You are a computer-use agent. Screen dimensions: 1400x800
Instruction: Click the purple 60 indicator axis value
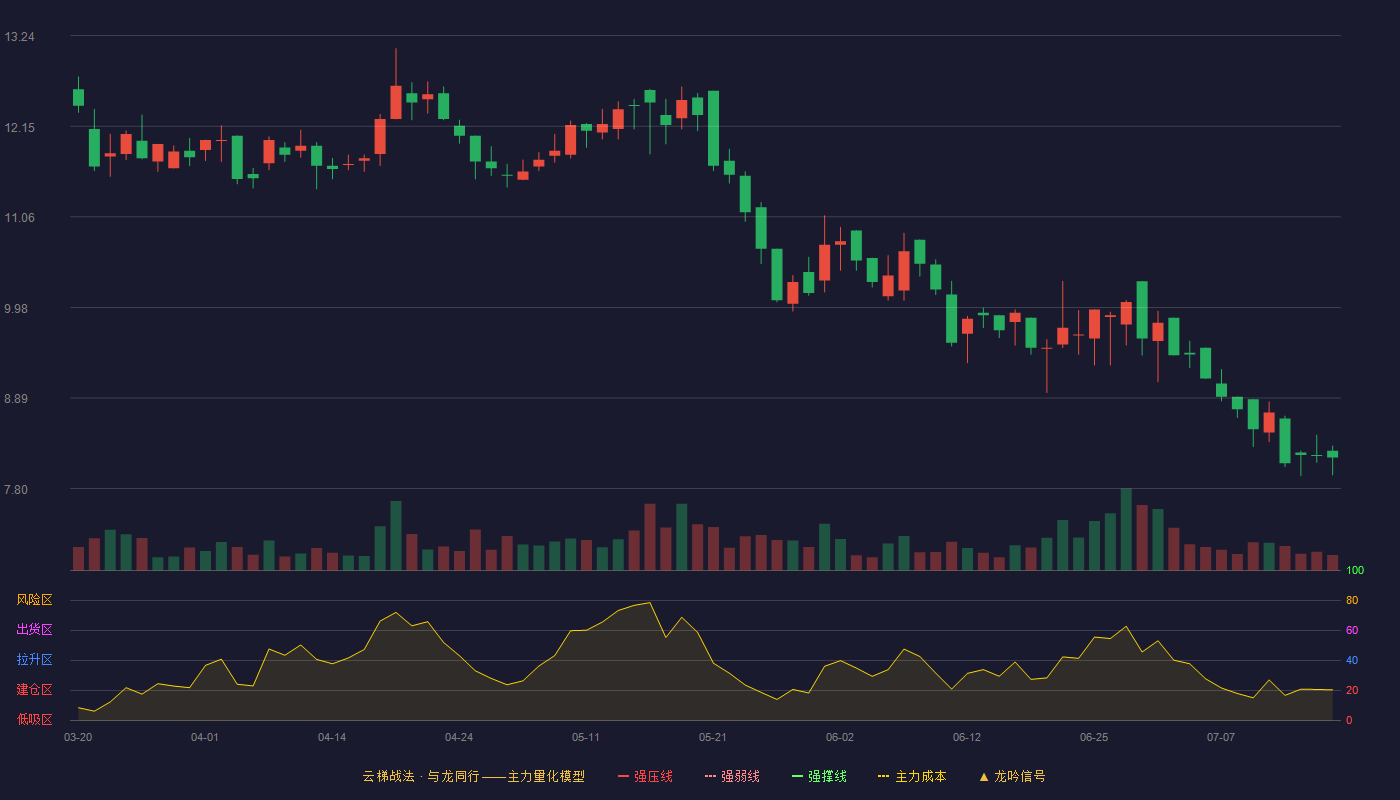point(1352,631)
